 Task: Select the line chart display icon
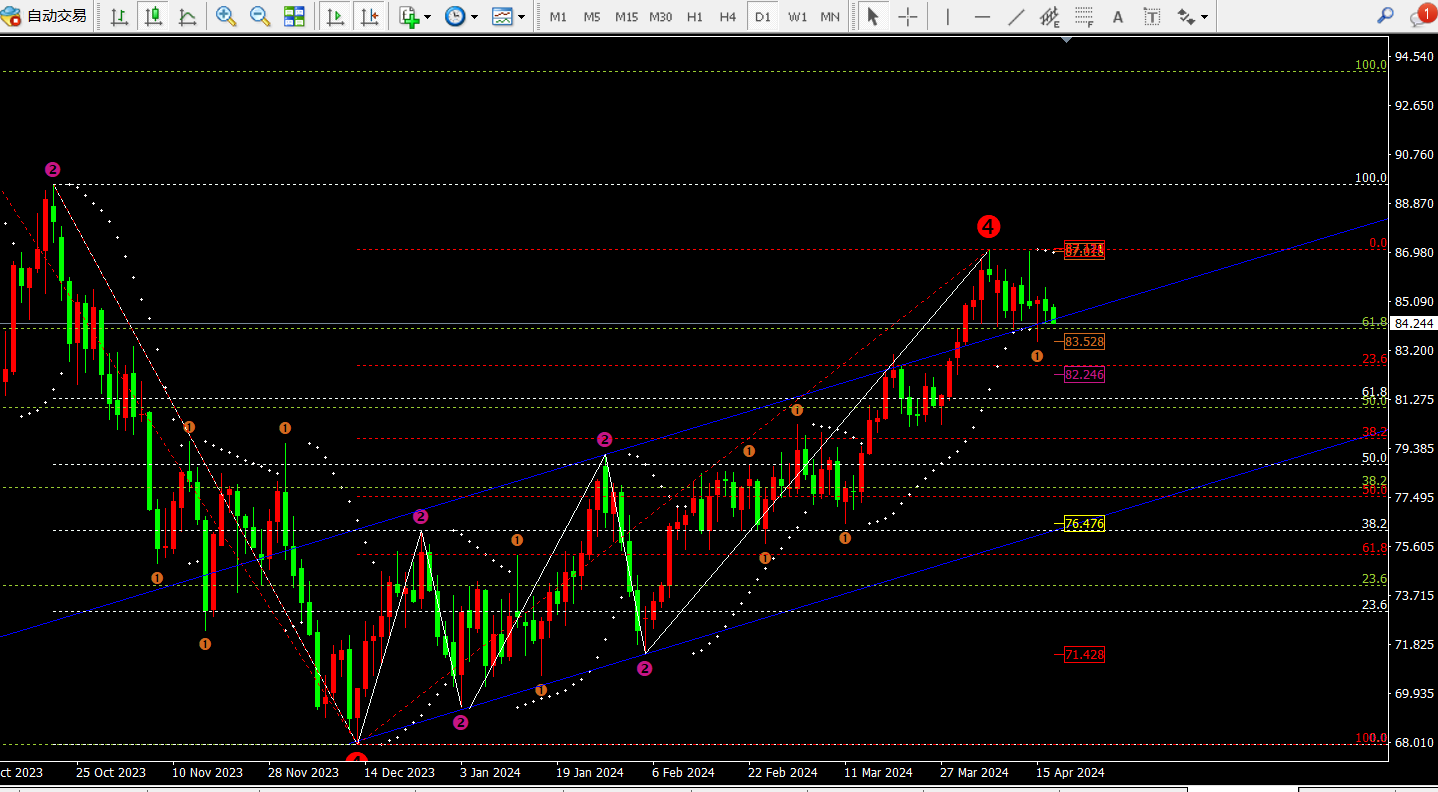pos(187,16)
